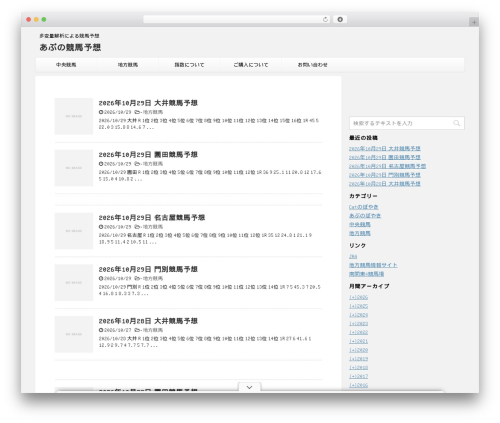Screen dimensions: 500x423
Task: Open the 地方競馬情報サイト link
Action: [x=373, y=265]
